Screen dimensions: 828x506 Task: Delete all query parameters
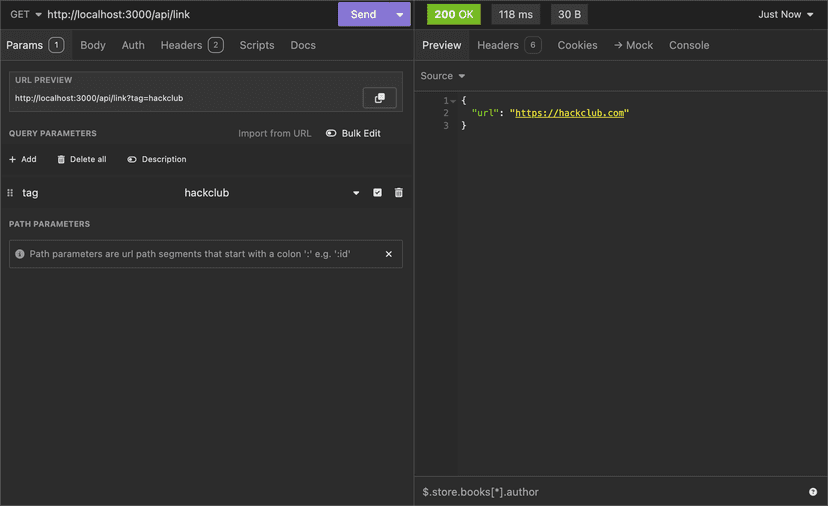(x=81, y=159)
